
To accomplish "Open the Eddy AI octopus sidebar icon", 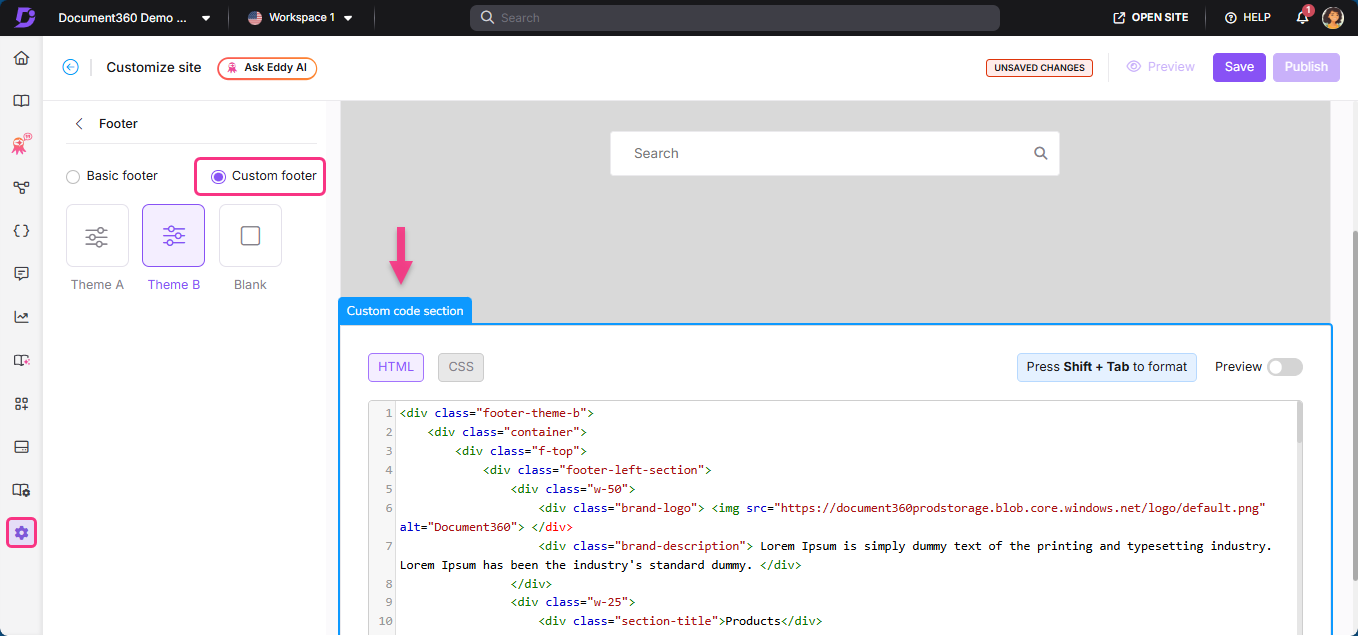I will [x=21, y=145].
